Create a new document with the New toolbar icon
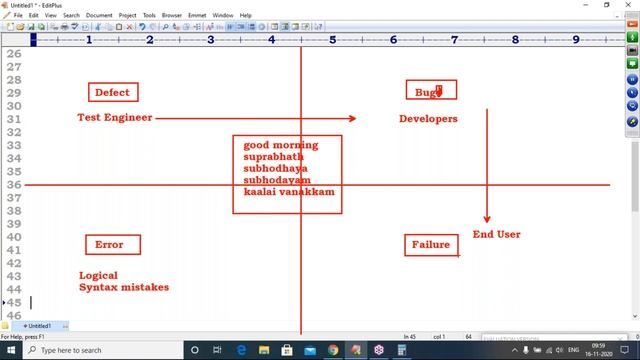Screen dimensions: 640x360 [10, 27]
